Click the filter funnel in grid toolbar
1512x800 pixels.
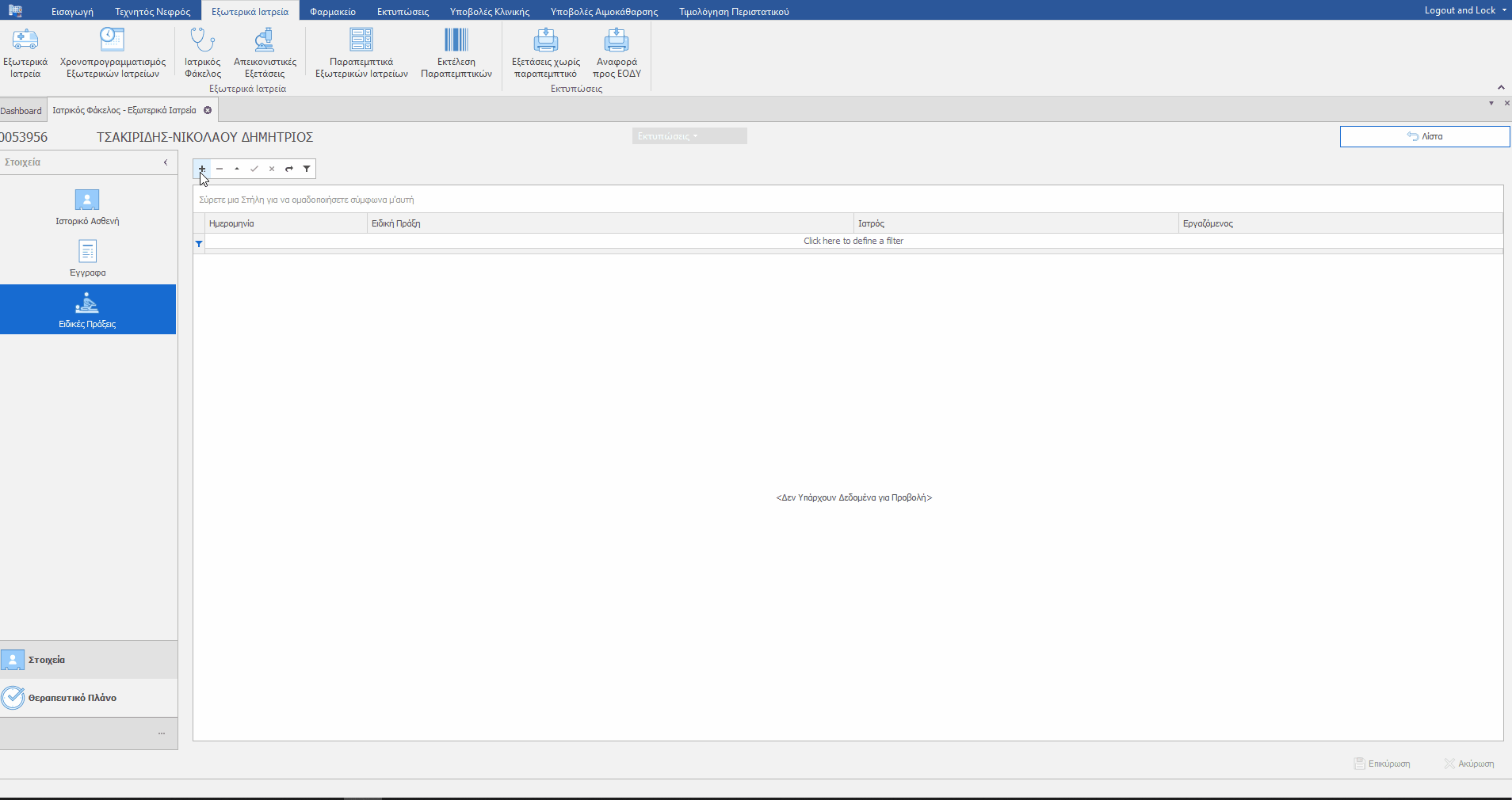307,169
